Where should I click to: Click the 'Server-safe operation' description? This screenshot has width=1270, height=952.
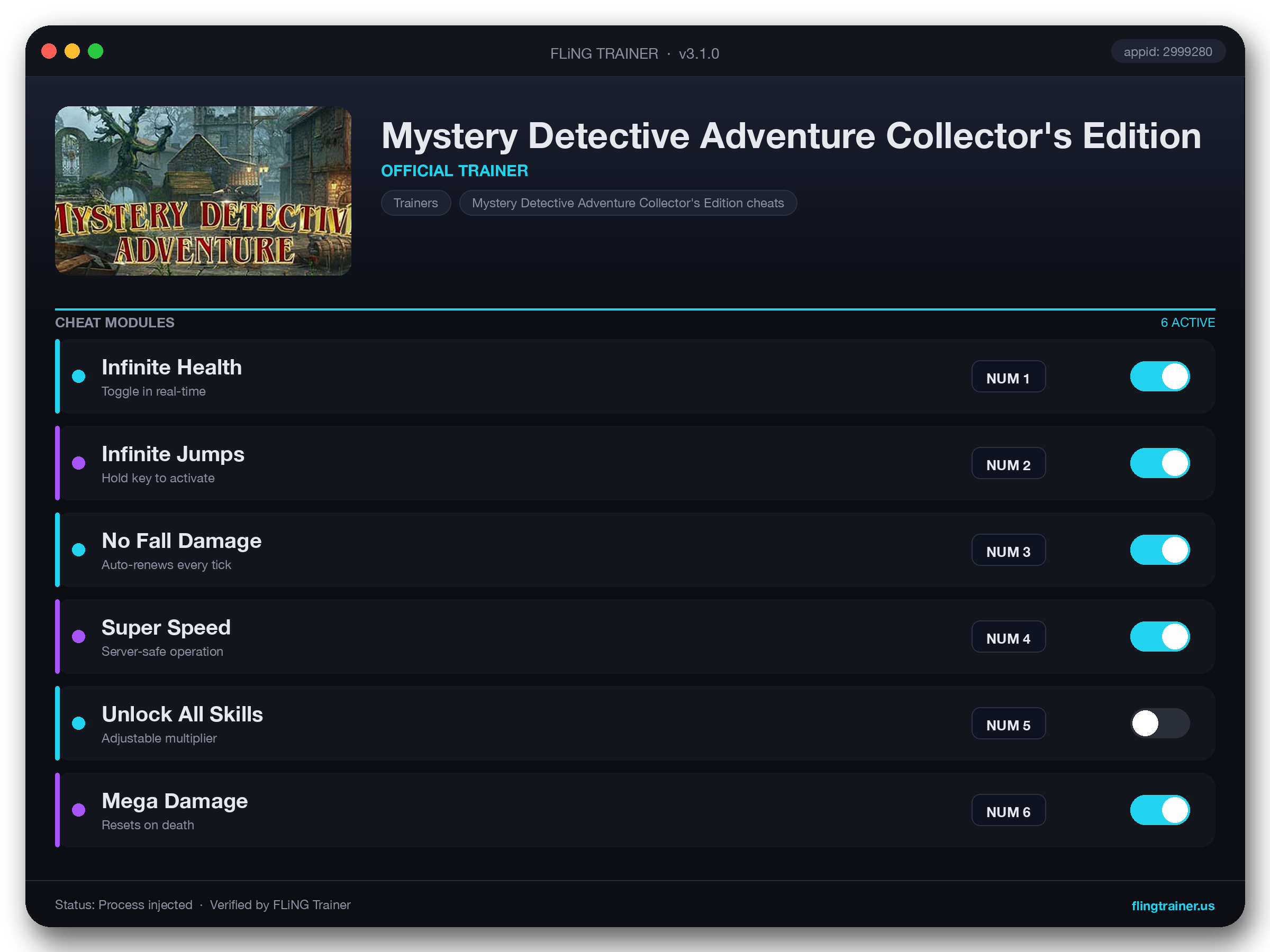(162, 651)
